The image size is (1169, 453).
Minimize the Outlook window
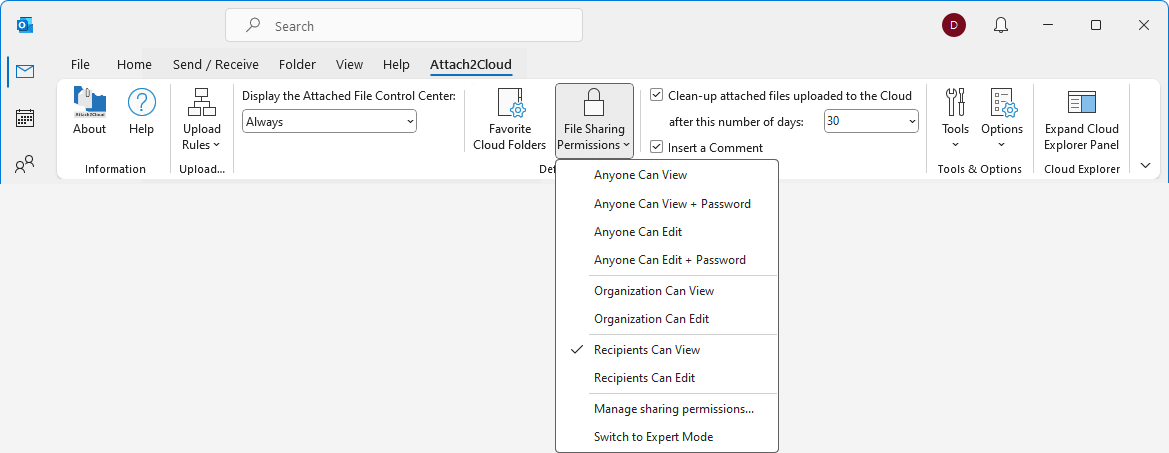tap(1049, 25)
